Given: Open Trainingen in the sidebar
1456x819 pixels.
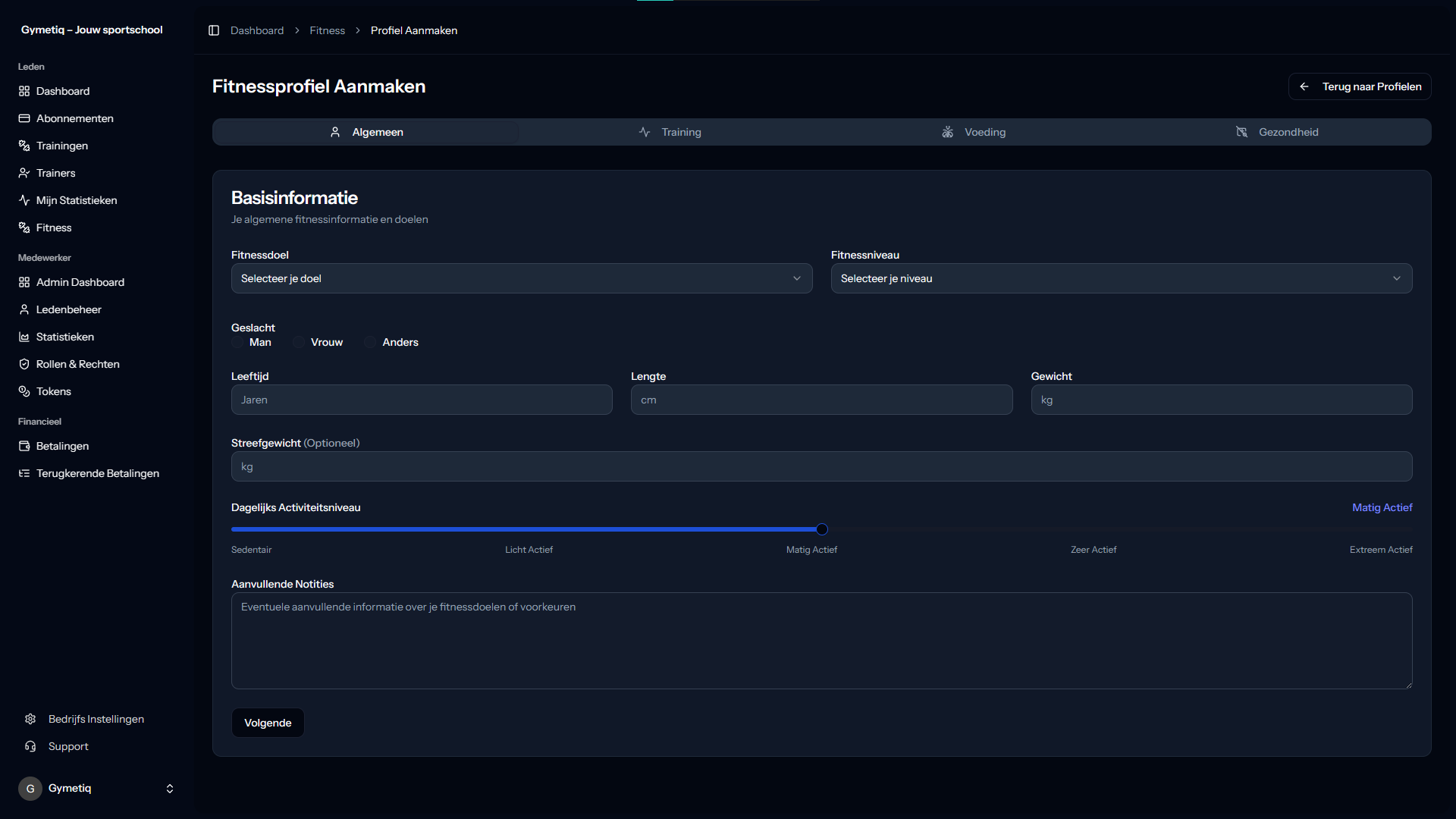Looking at the screenshot, I should pos(97,146).
